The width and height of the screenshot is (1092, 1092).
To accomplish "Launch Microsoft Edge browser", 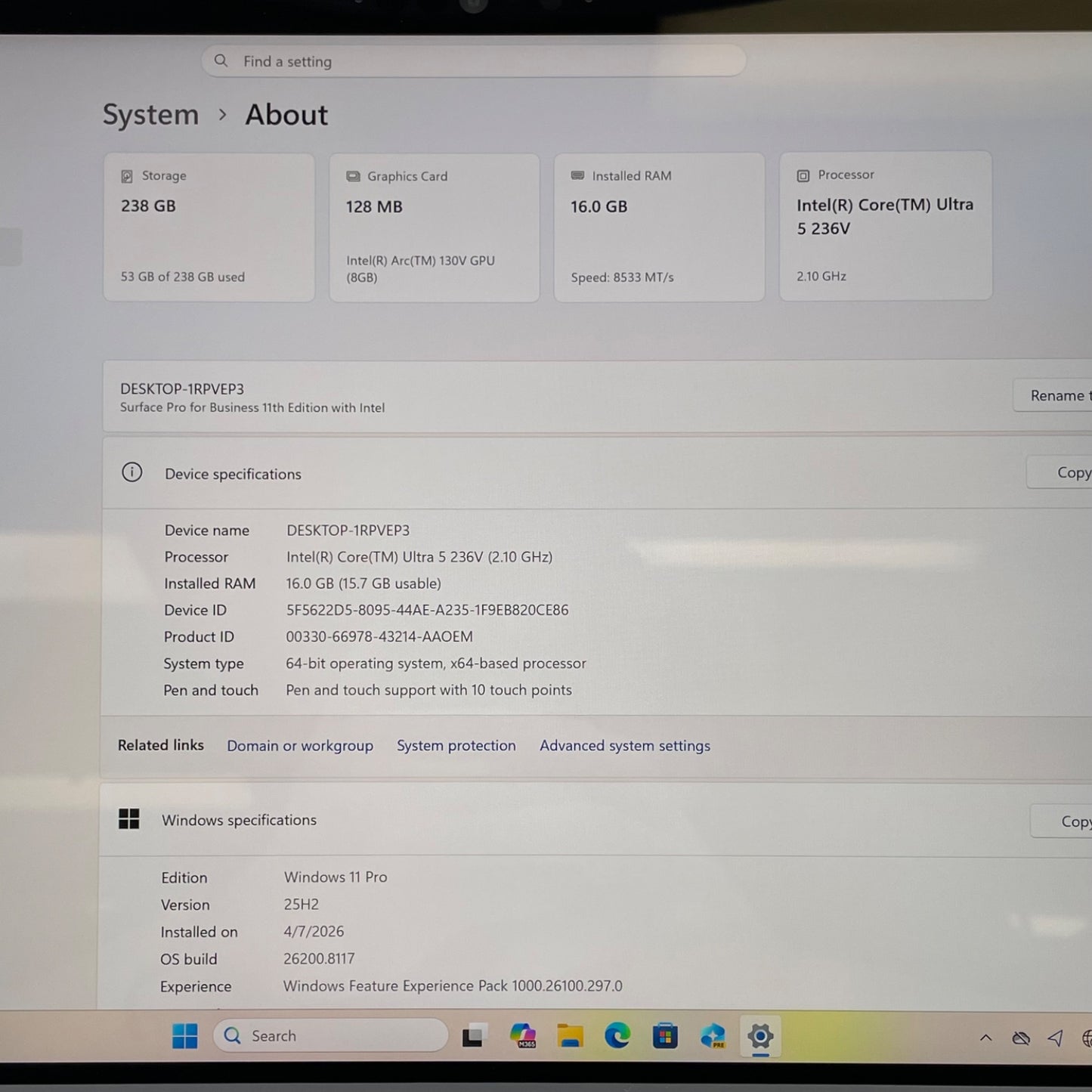I will click(x=617, y=1036).
